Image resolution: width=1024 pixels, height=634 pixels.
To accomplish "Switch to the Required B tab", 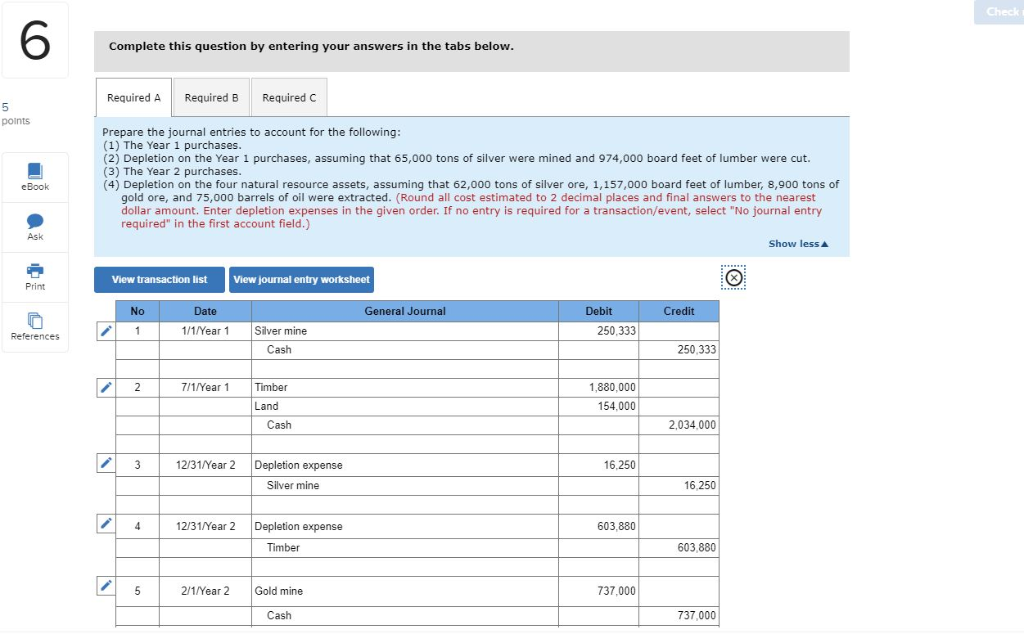I will [211, 97].
